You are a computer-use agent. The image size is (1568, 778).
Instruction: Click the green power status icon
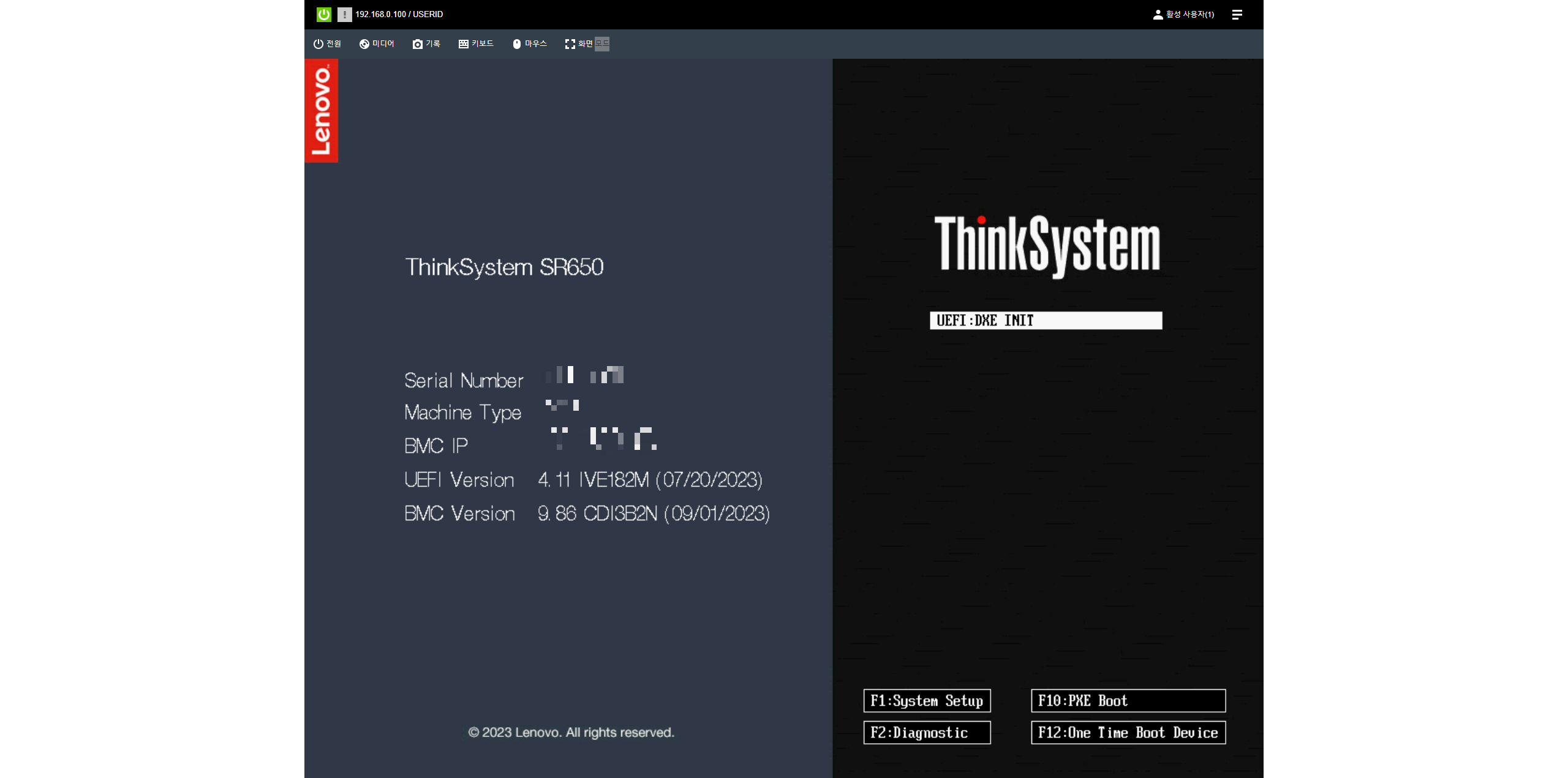323,14
